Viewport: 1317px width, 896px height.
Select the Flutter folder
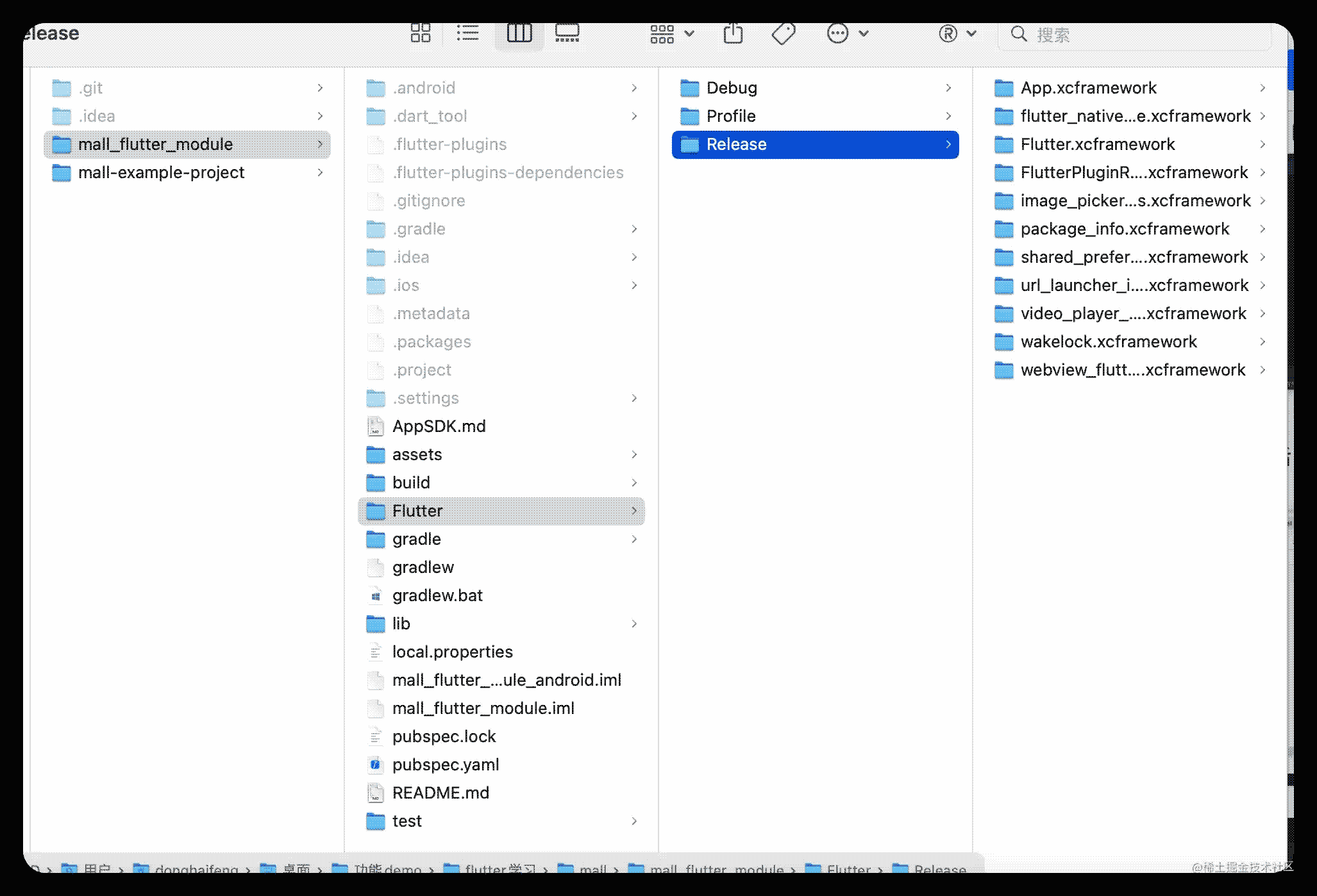point(501,511)
